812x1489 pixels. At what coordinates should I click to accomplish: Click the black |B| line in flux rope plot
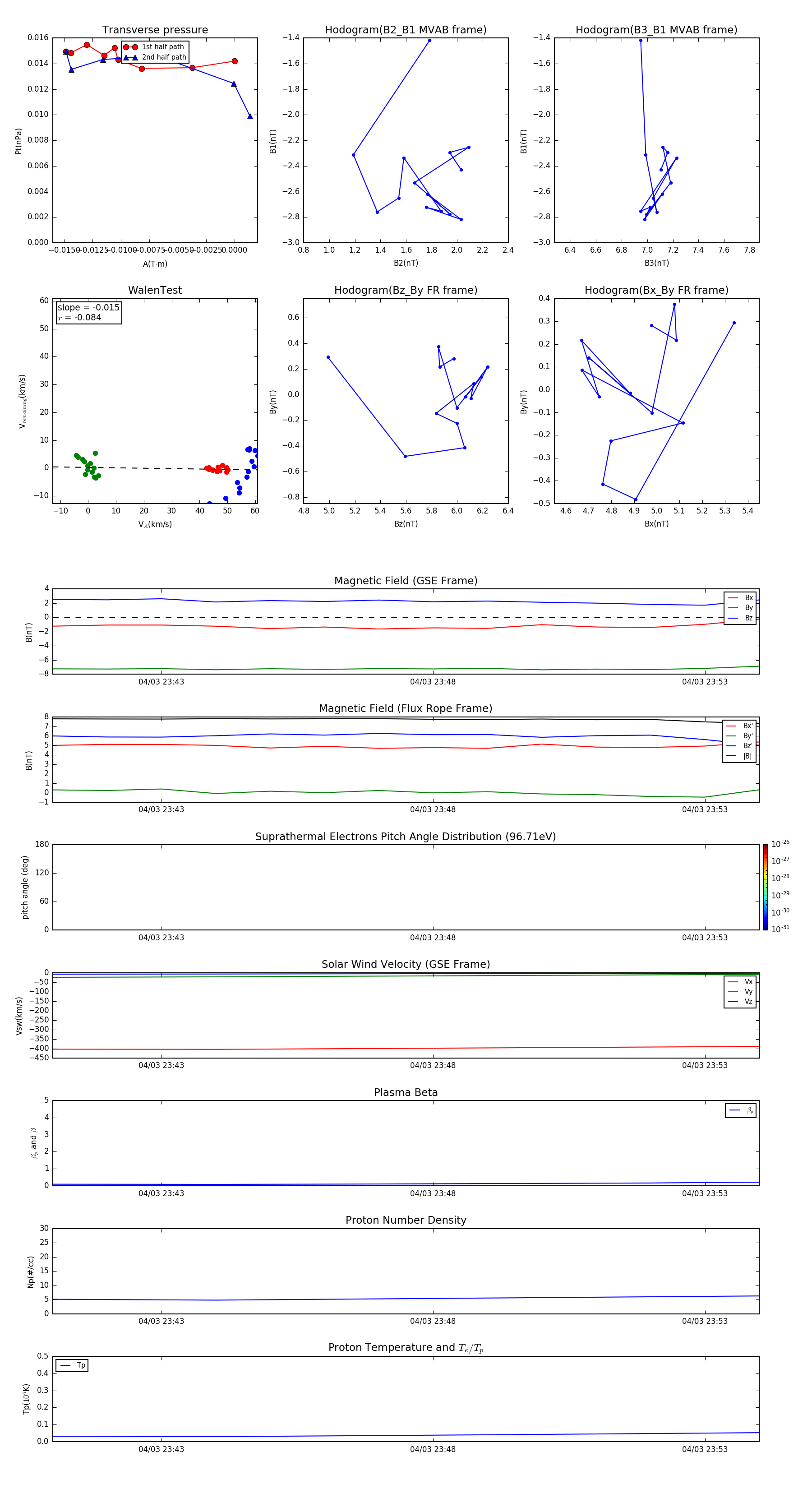[x=406, y=719]
